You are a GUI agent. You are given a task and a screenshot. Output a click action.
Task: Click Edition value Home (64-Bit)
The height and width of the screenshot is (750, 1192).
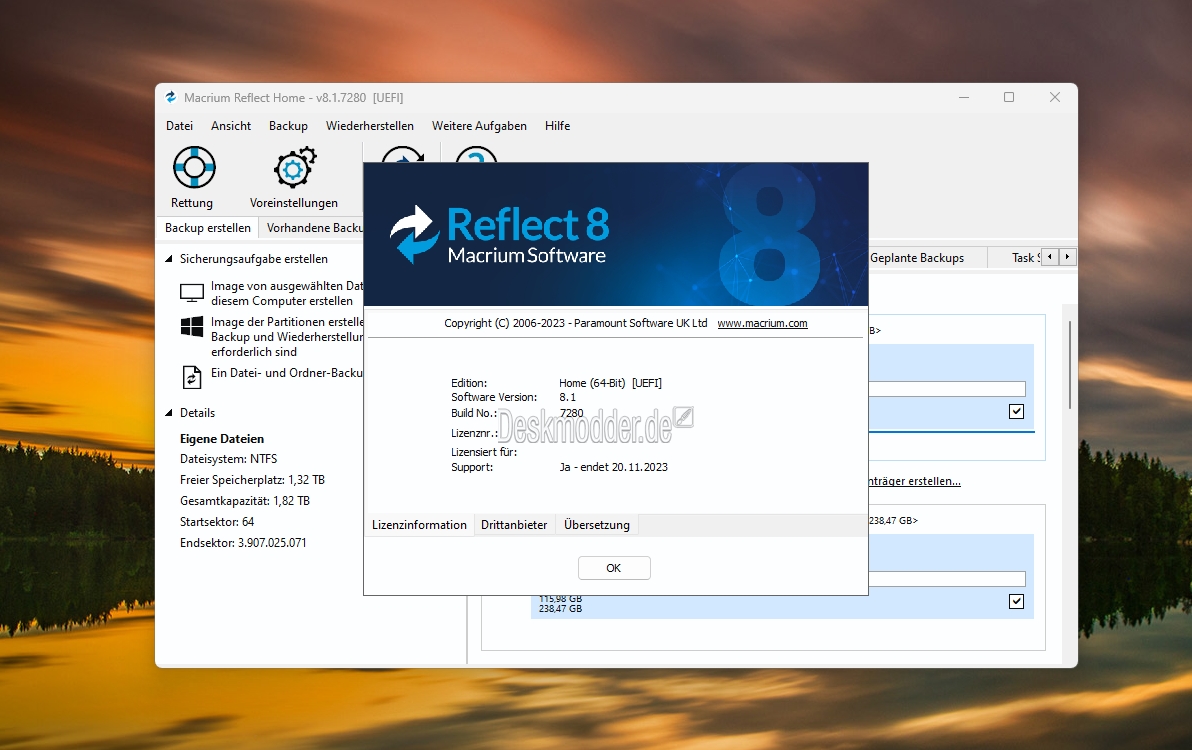pyautogui.click(x=610, y=383)
